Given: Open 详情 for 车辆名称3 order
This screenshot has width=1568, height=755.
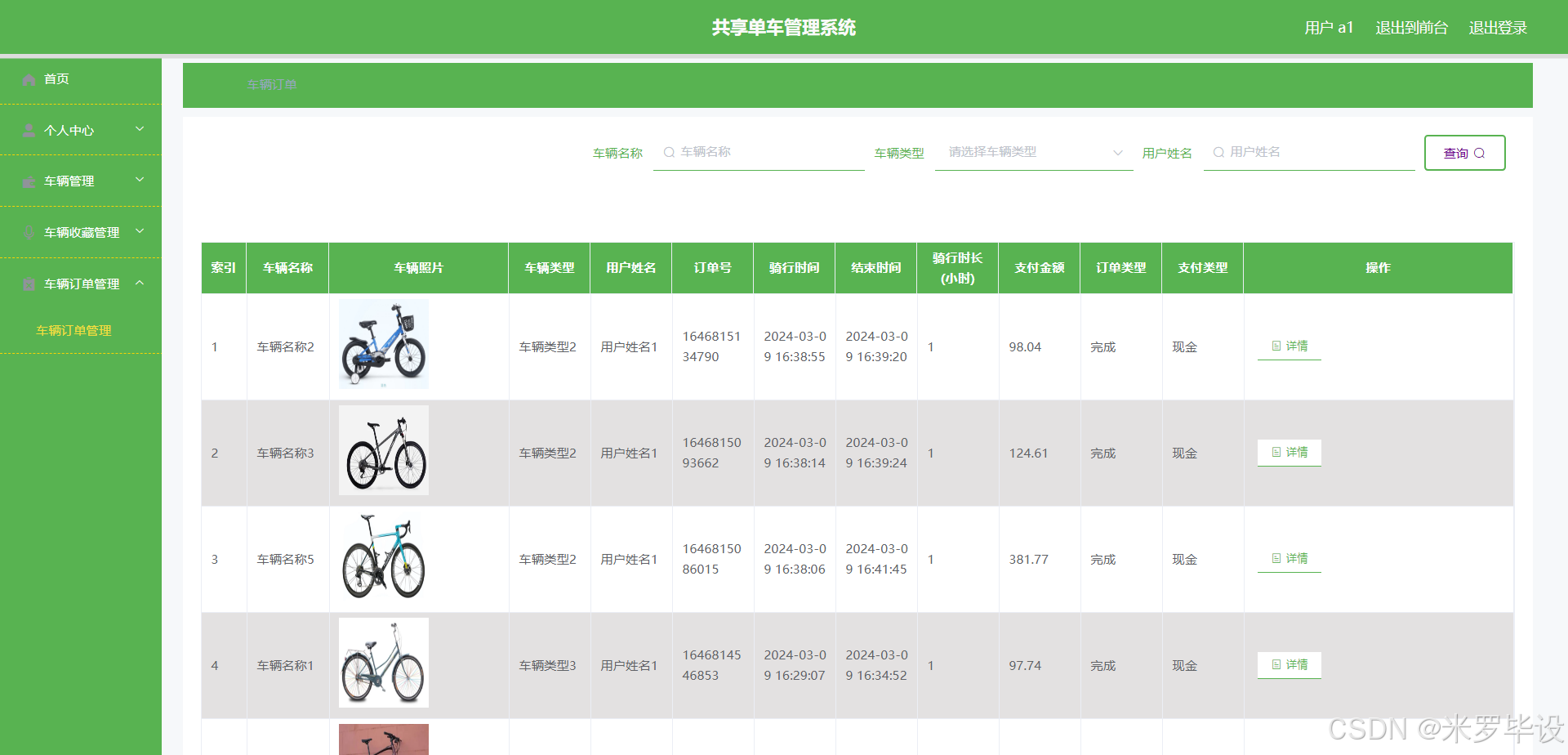Looking at the screenshot, I should 1289,453.
